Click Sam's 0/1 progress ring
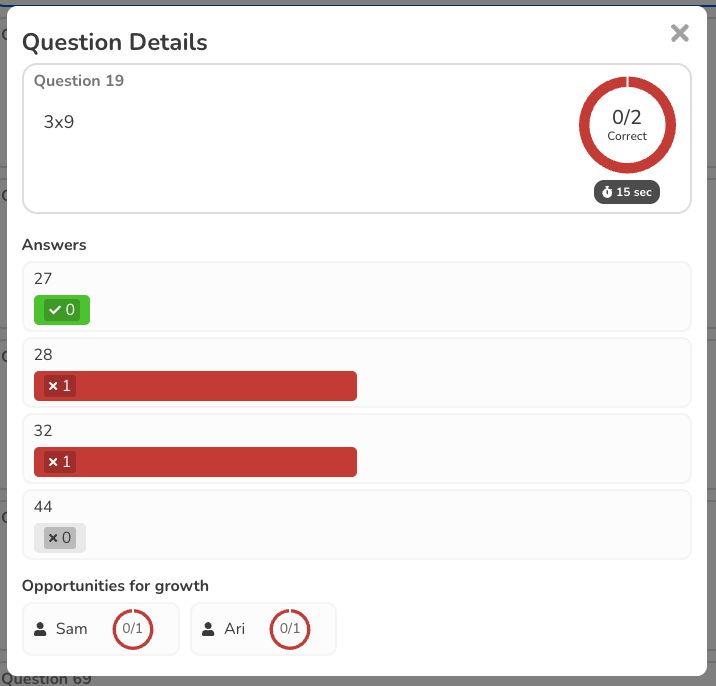 pyautogui.click(x=132, y=629)
